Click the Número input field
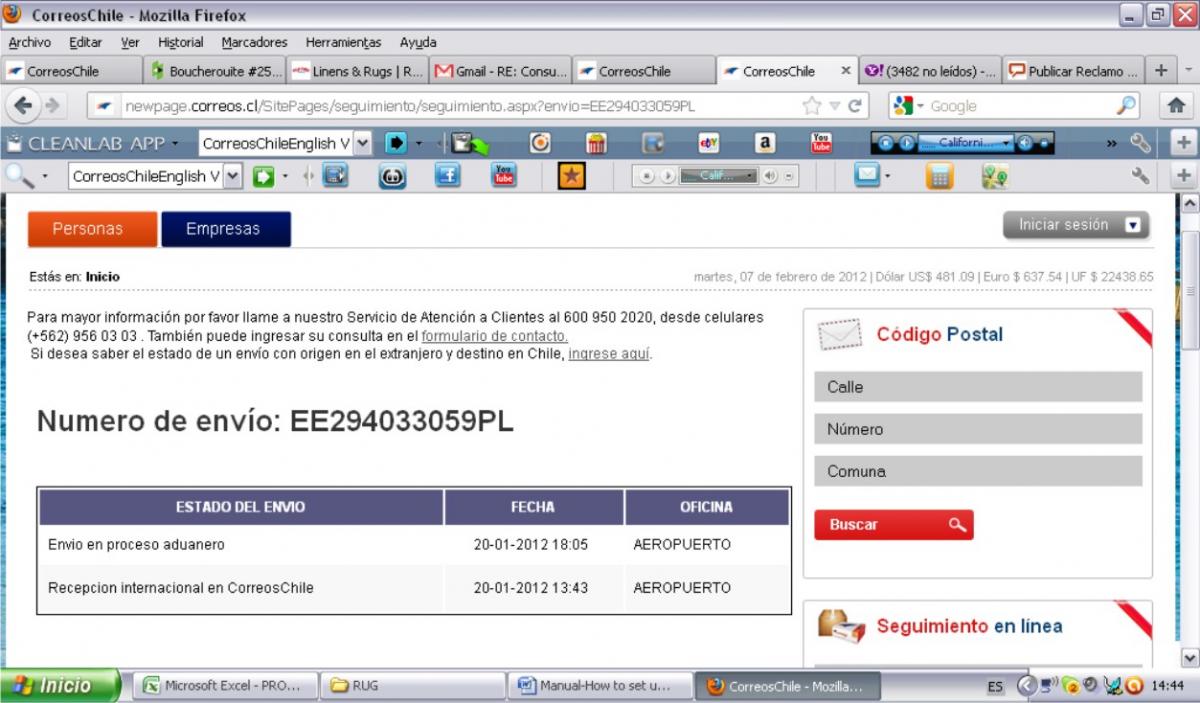This screenshot has height=703, width=1200. [978, 429]
